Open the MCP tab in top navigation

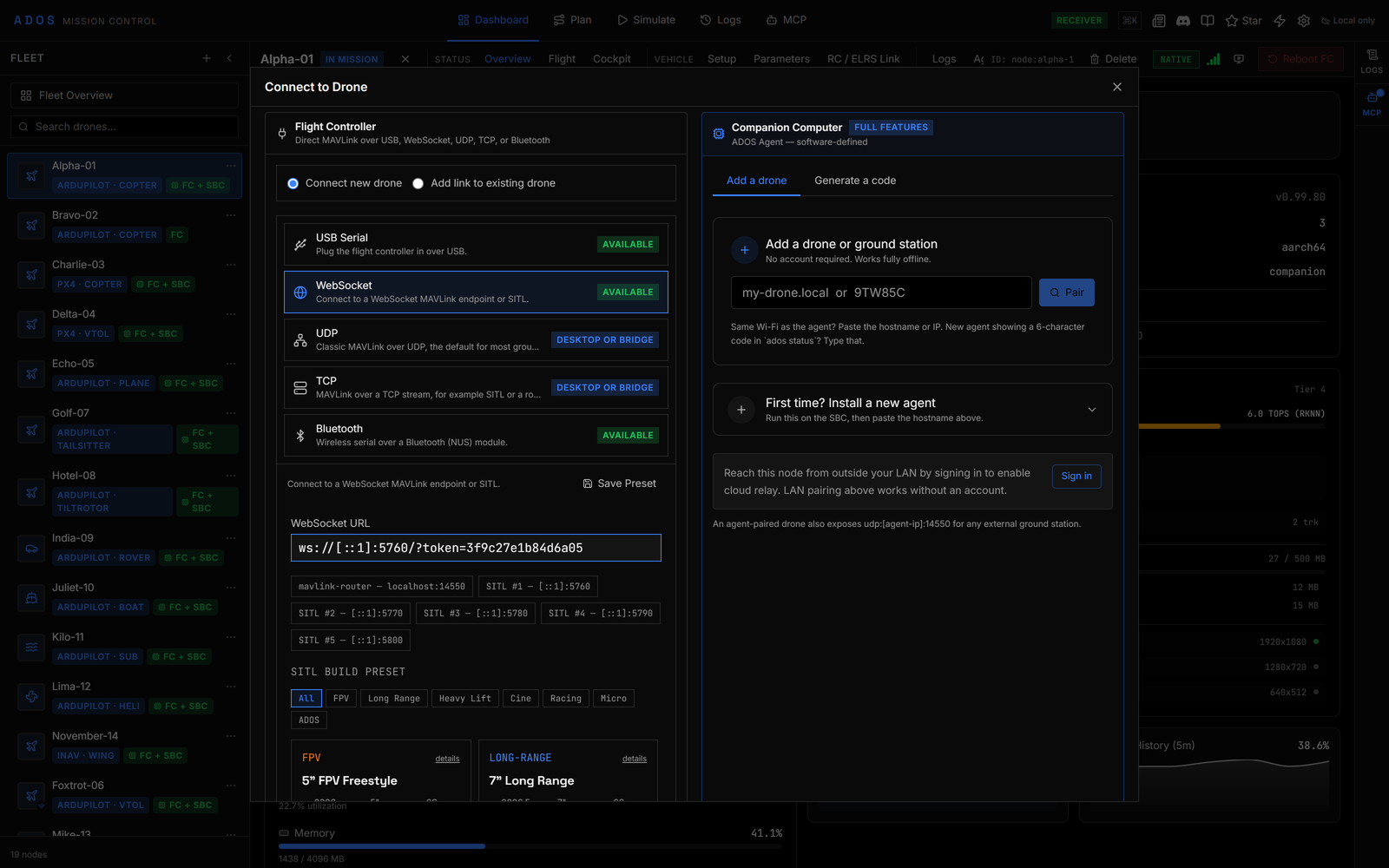tap(787, 20)
